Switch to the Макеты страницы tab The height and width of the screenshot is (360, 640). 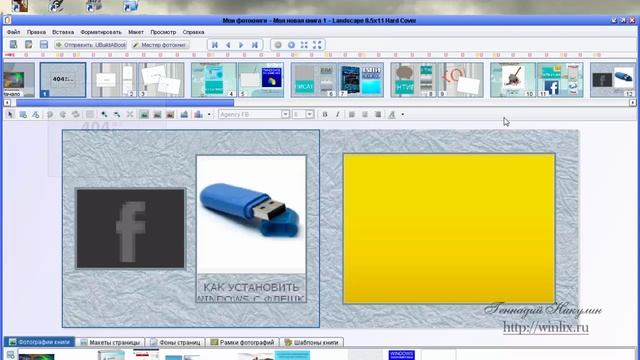[110, 342]
